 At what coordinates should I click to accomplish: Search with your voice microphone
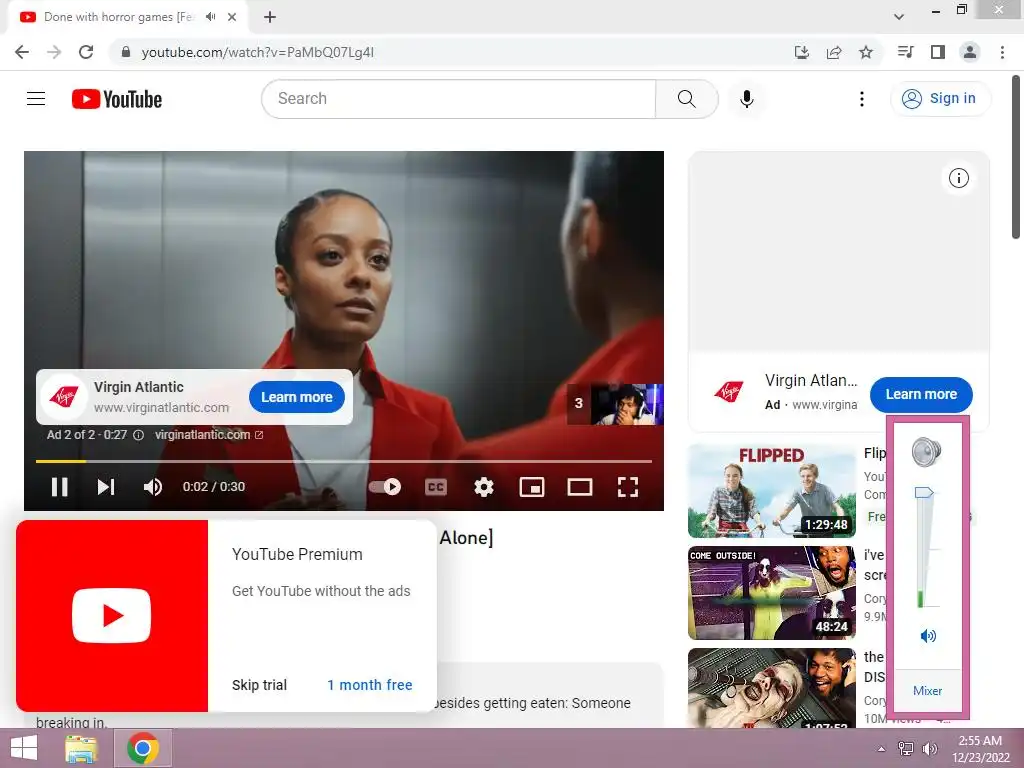tap(746, 99)
